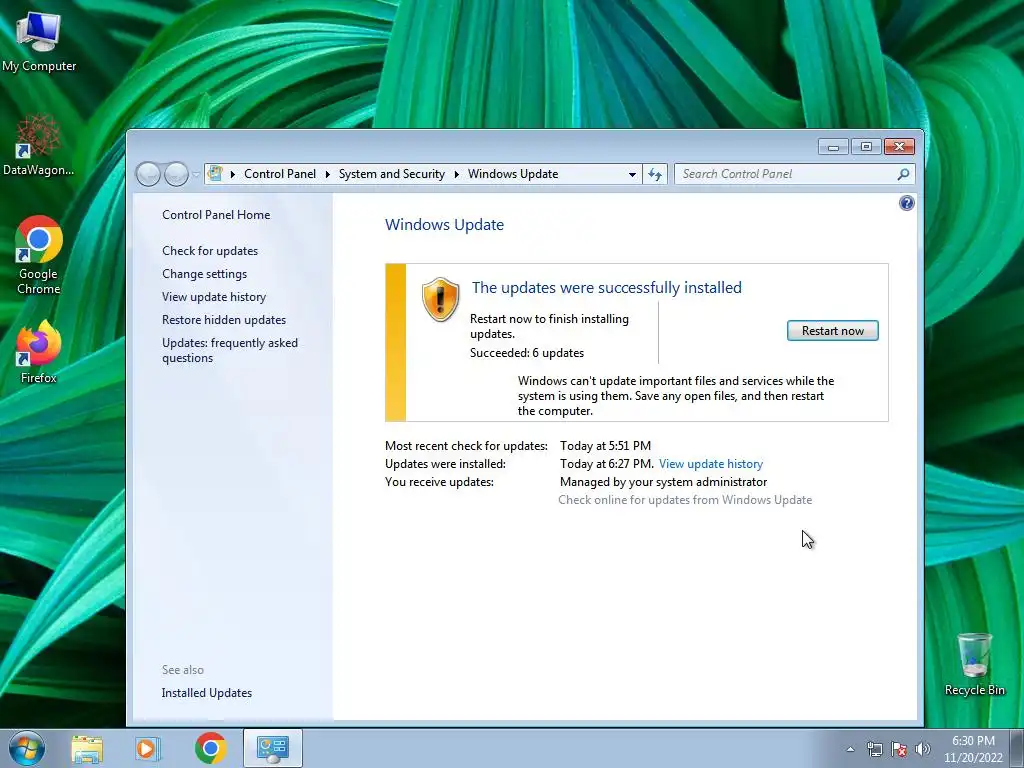This screenshot has width=1024, height=768.
Task: Expand the arrow before Control Panel breadcrumb
Action: click(232, 174)
